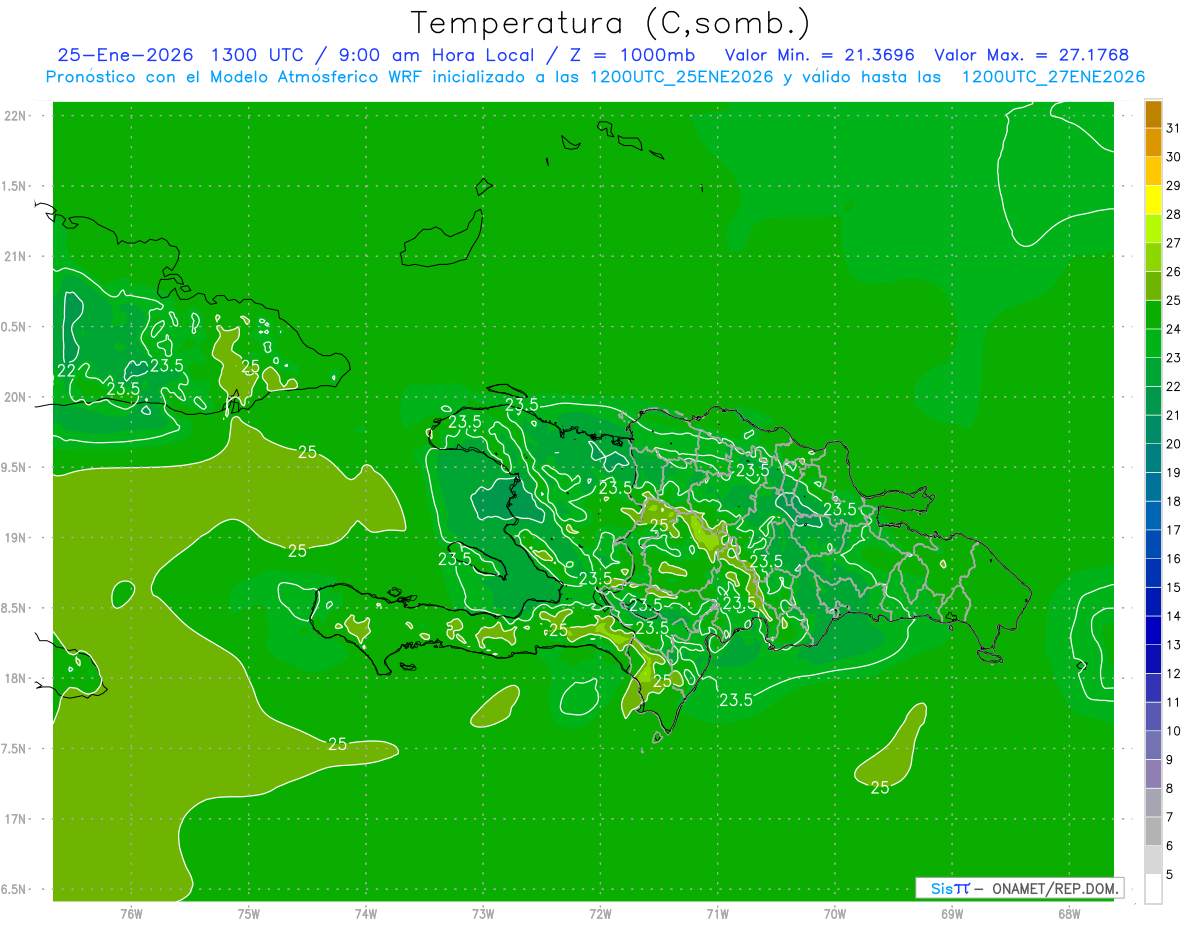
Task: Click the "1200UTC_27ENE2026" valid-until text
Action: coord(1053,77)
